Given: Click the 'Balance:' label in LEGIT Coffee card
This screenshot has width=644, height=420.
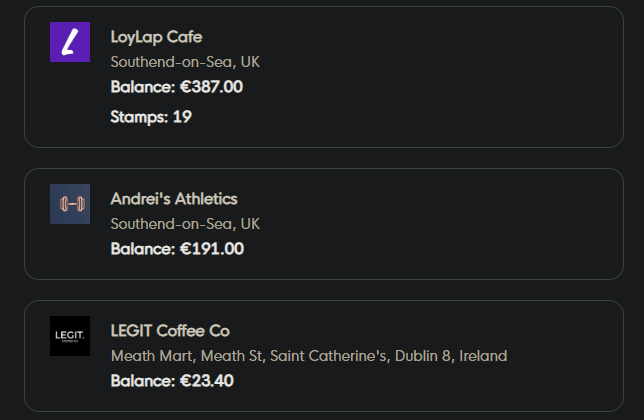Looking at the screenshot, I should (x=143, y=381).
